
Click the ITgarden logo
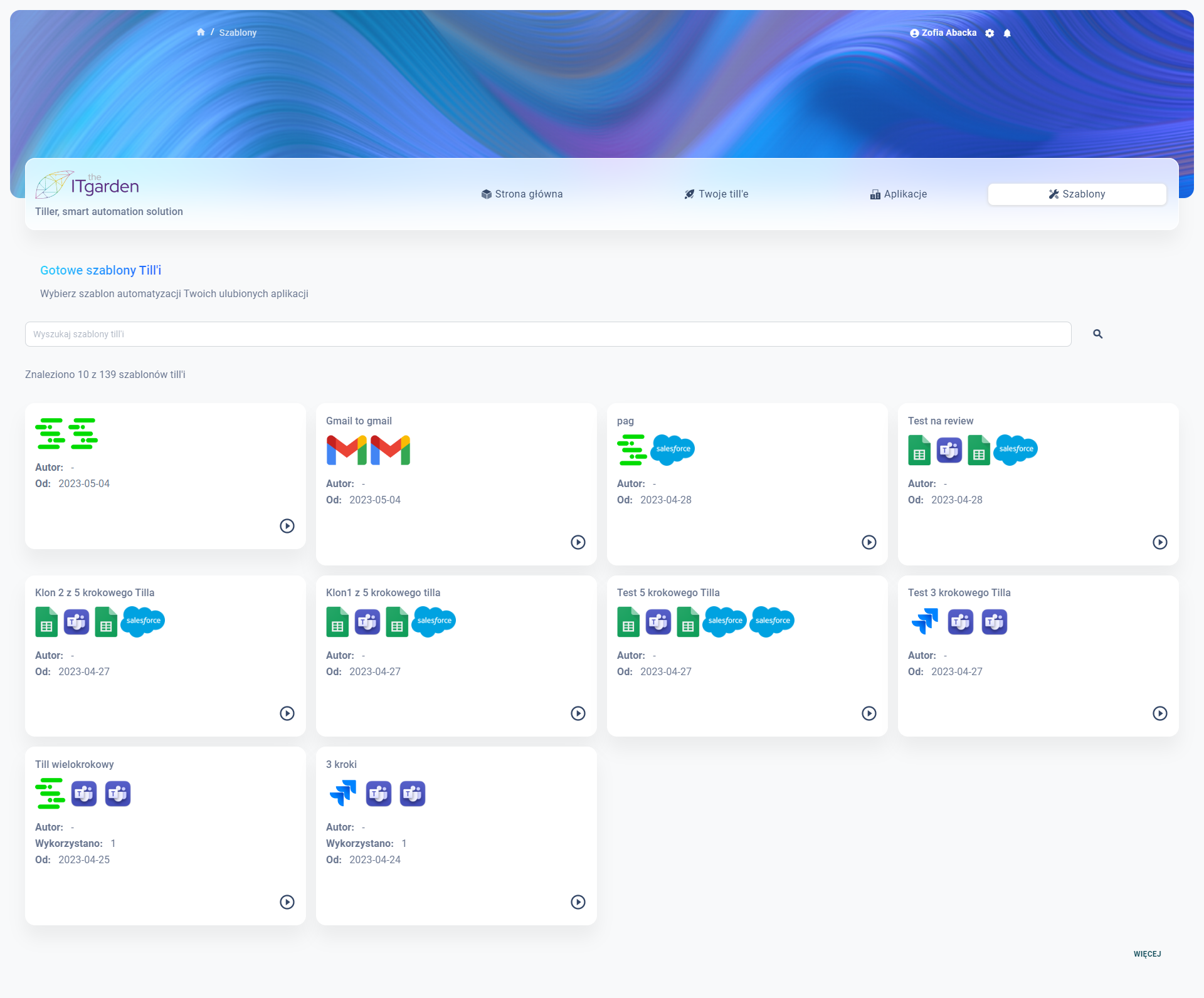87,185
